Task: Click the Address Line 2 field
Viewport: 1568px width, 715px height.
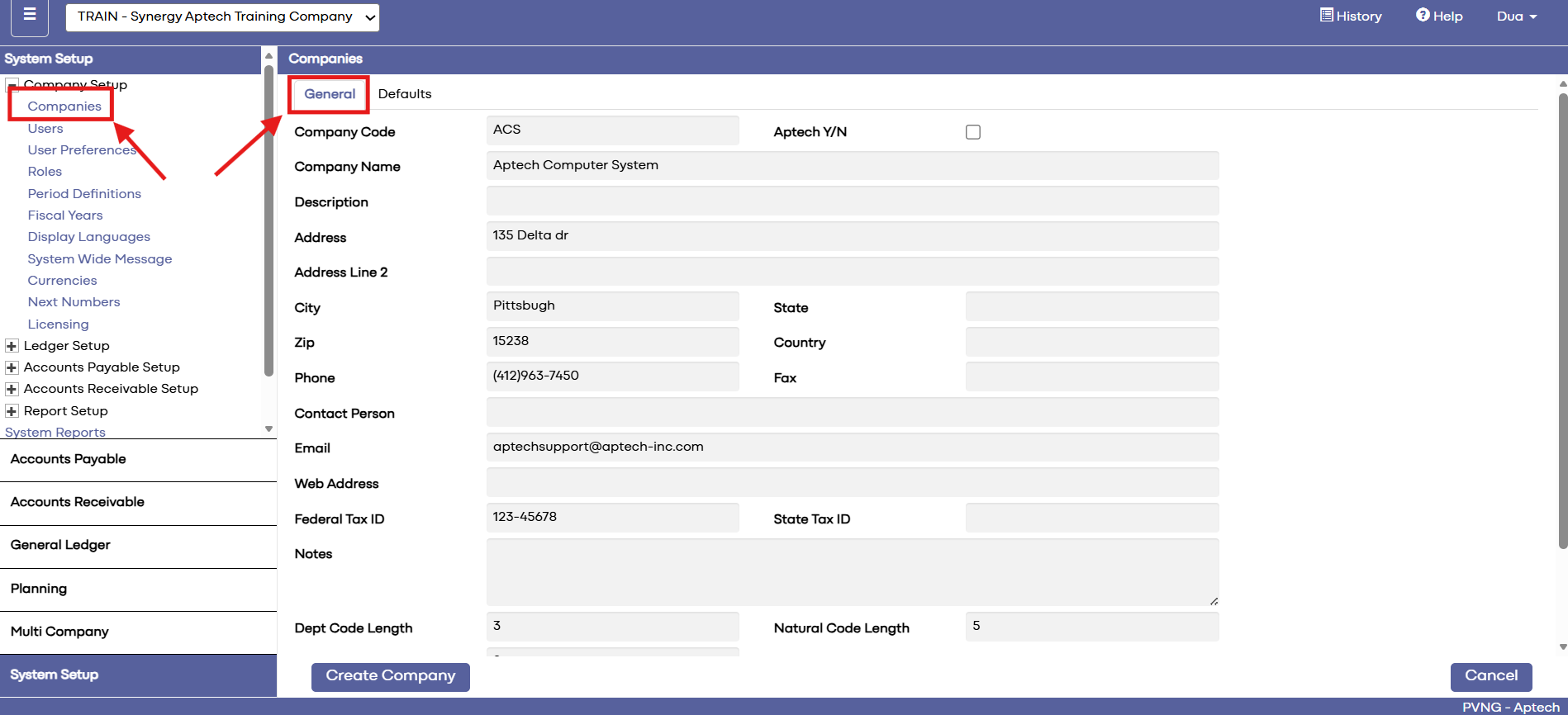Action: (853, 272)
